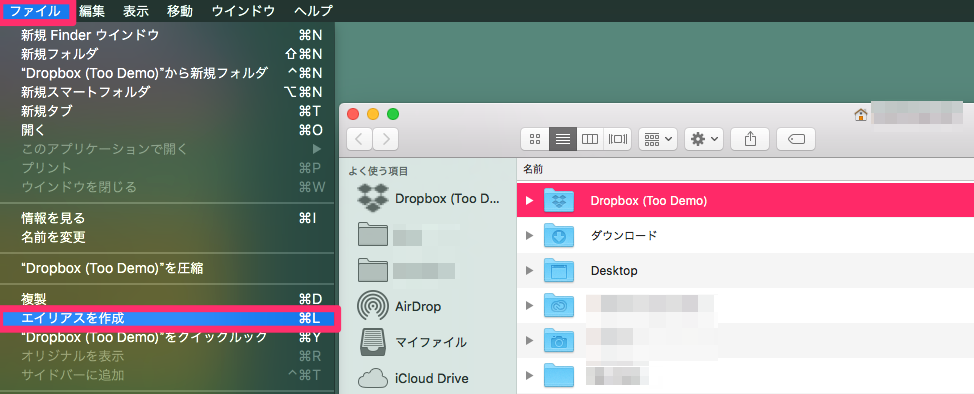Click the ダウンロード folder icon
The image size is (974, 394).
pos(559,236)
